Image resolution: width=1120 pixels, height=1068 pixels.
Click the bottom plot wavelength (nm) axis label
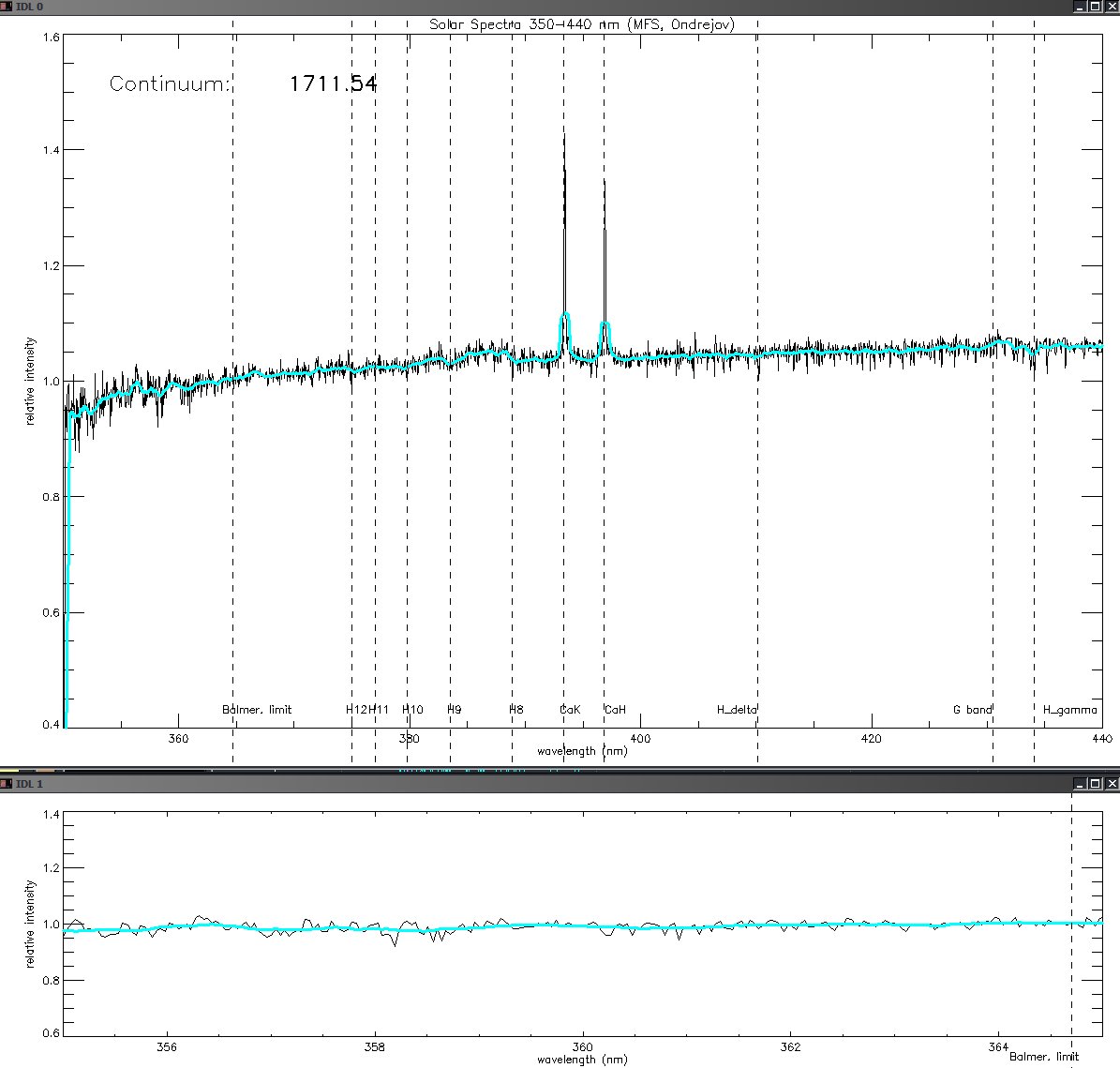click(x=582, y=1060)
